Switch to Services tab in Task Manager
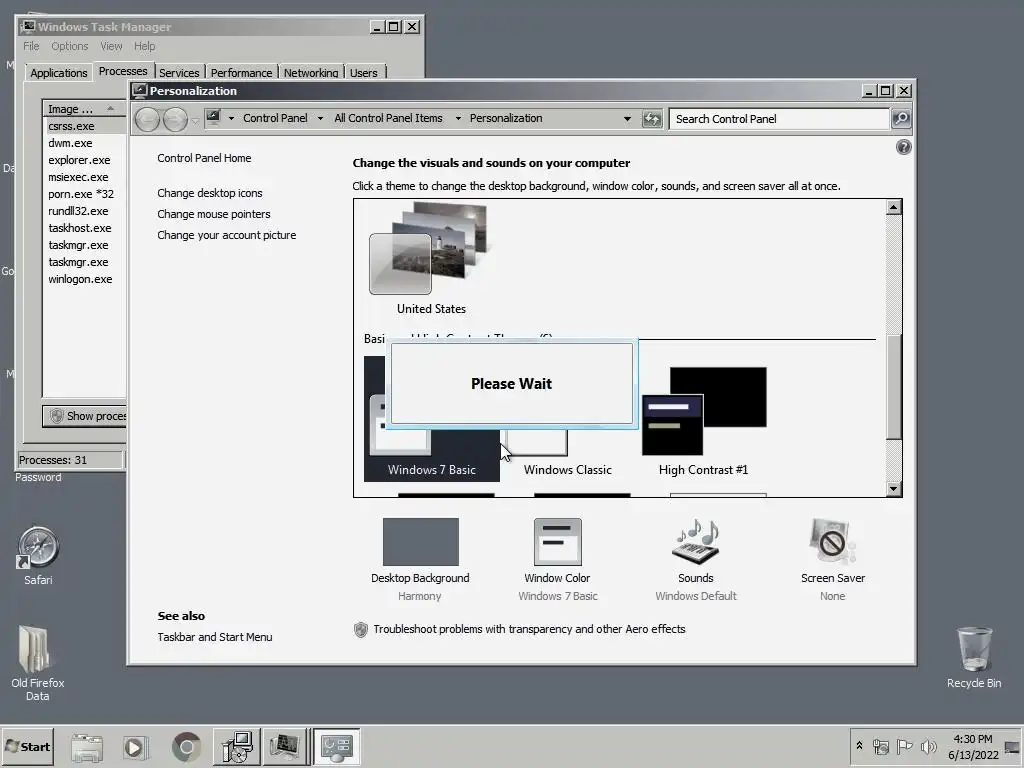This screenshot has height=768, width=1024. [x=179, y=72]
